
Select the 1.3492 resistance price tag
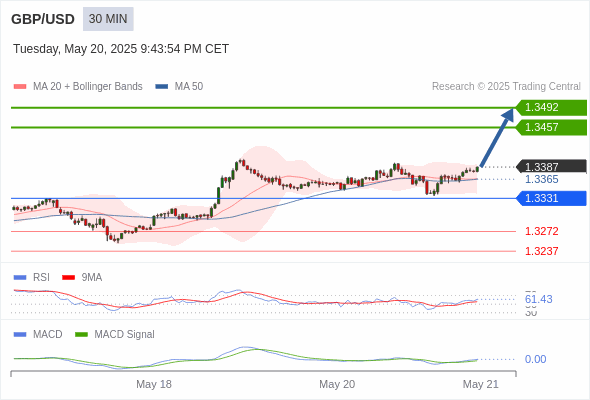(551, 107)
